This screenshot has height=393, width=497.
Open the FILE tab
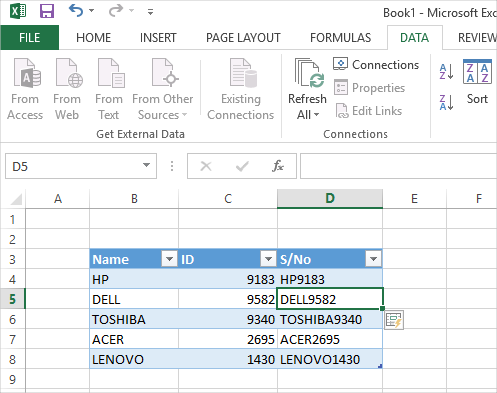pos(30,38)
